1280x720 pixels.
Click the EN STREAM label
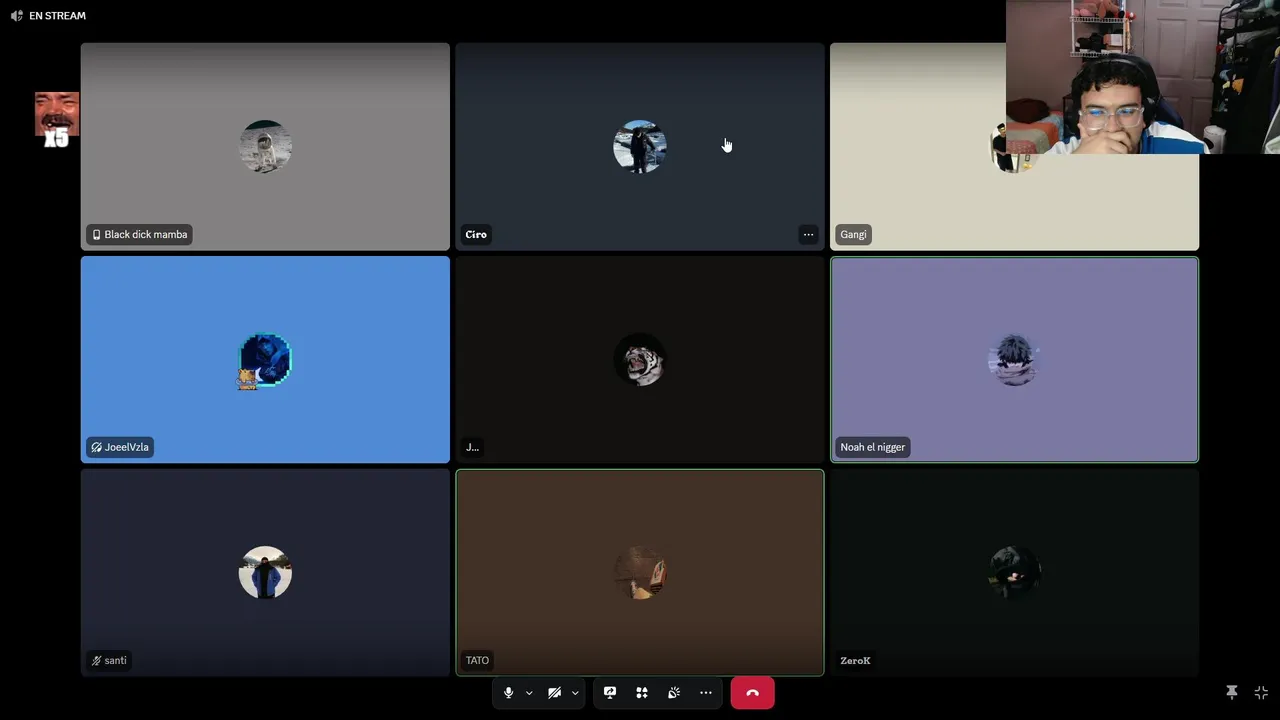57,16
